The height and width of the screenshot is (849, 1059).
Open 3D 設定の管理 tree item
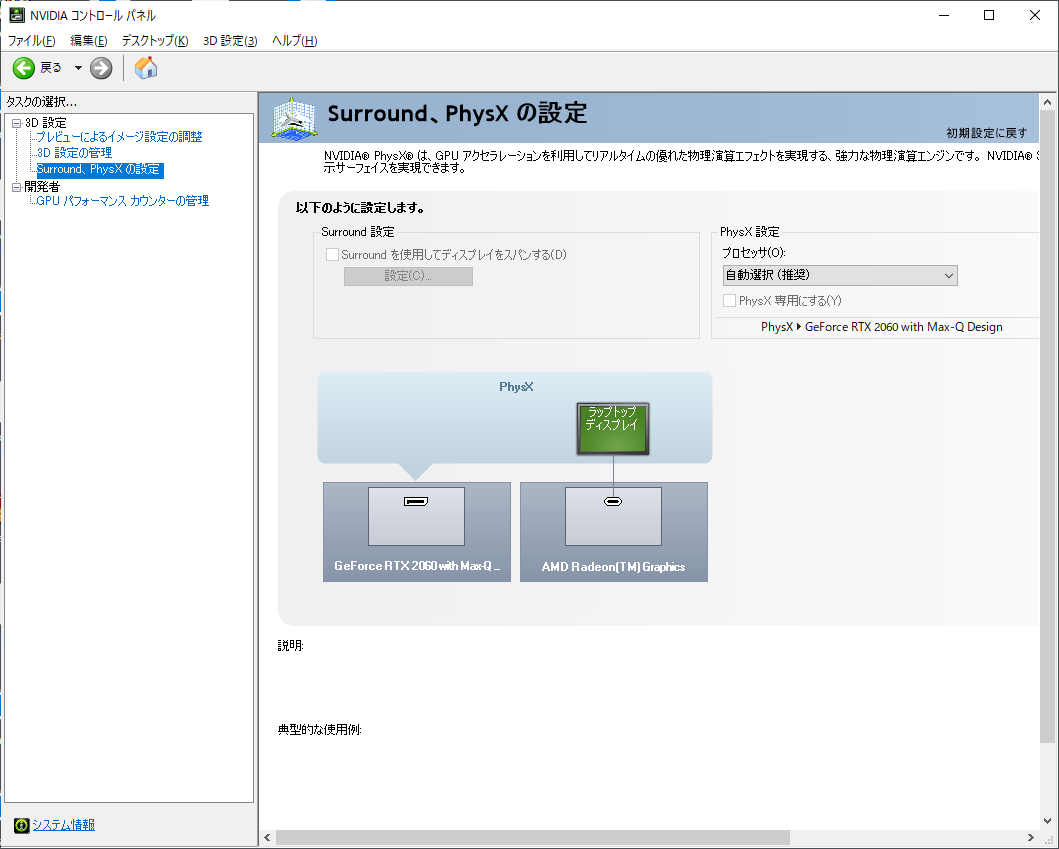point(74,153)
